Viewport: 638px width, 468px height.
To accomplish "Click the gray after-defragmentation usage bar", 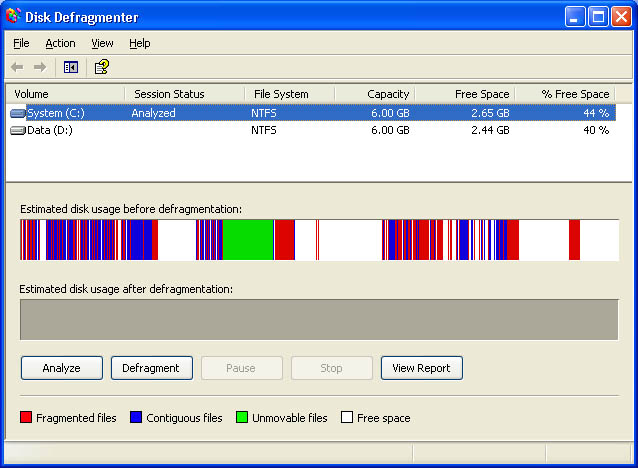I will [x=319, y=319].
